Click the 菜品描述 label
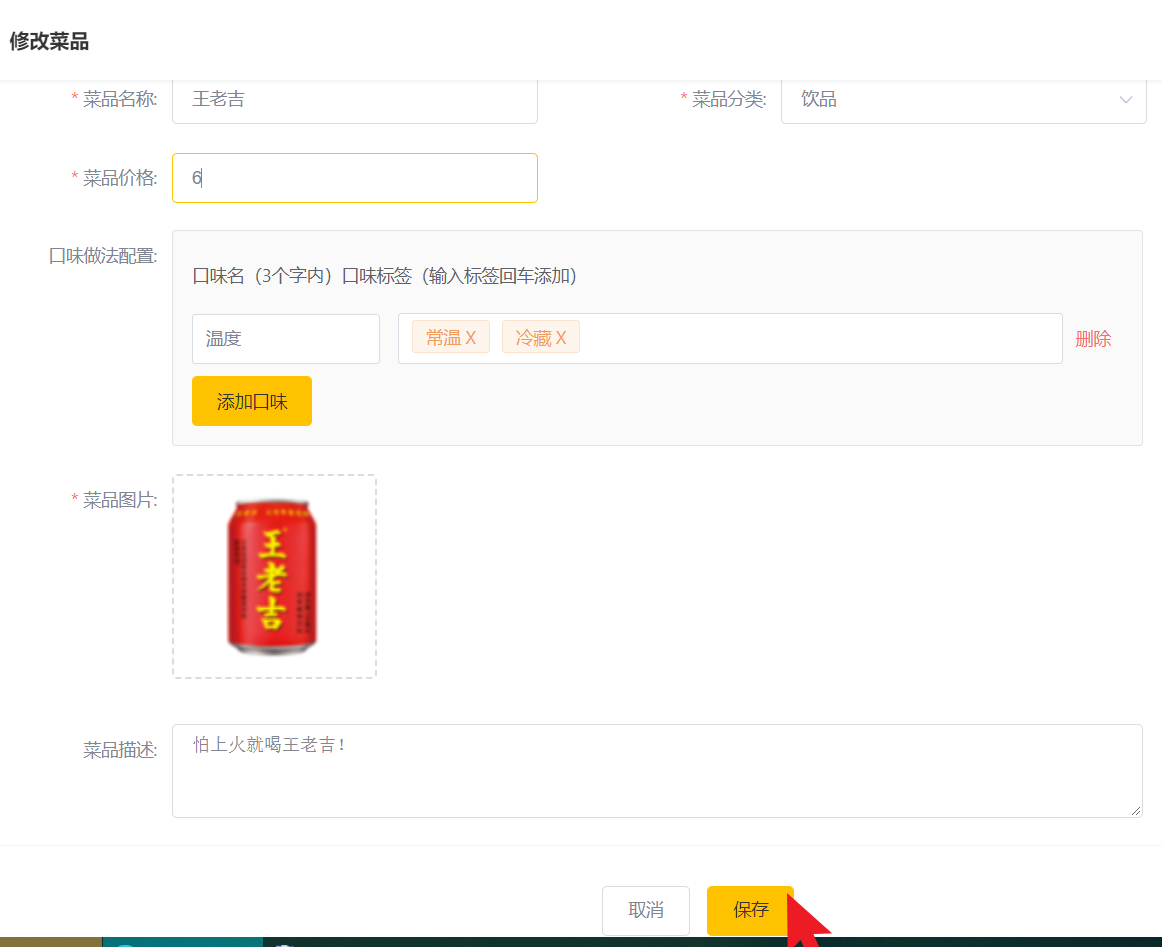 pyautogui.click(x=119, y=750)
